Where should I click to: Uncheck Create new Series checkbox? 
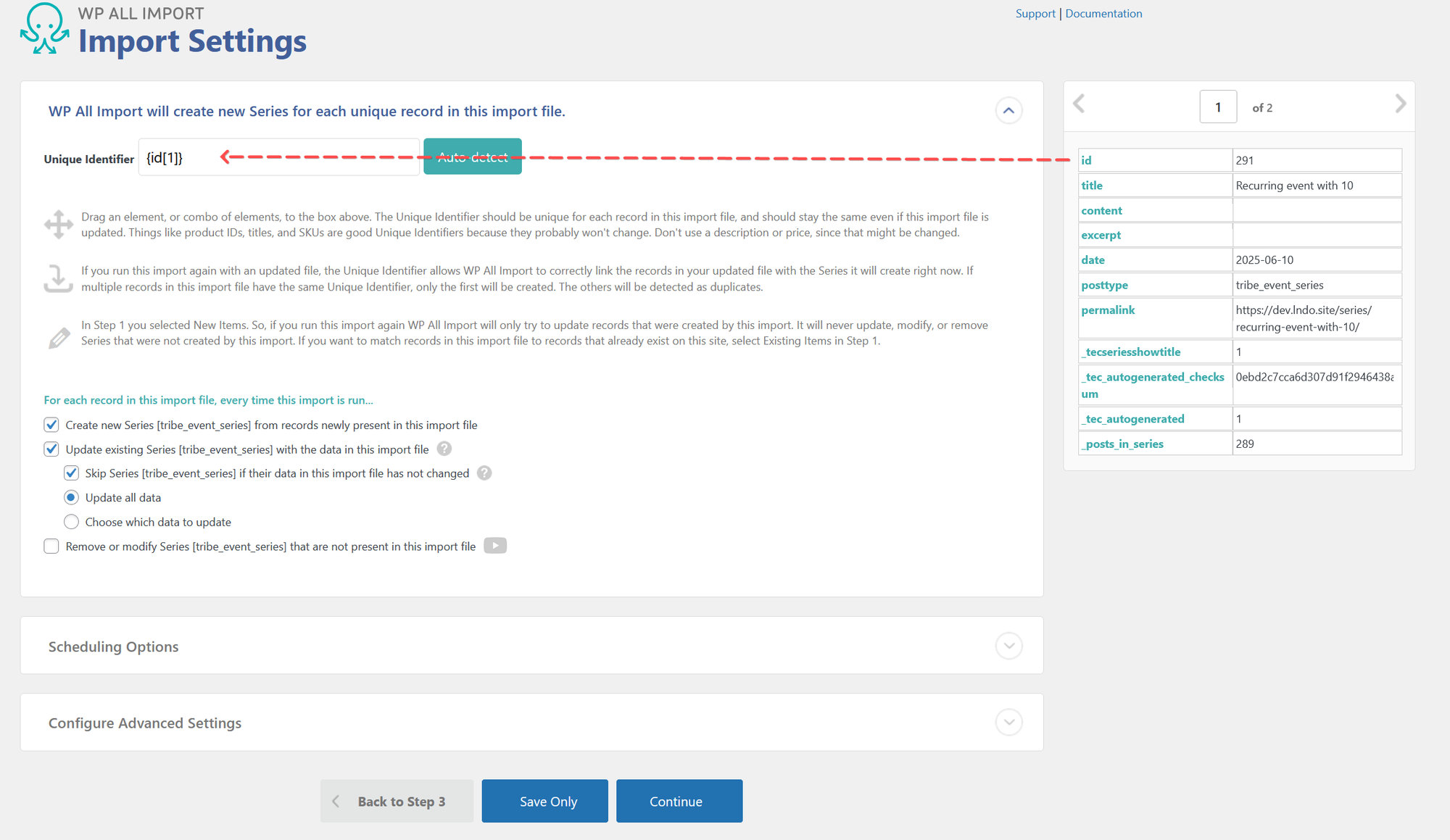(51, 425)
